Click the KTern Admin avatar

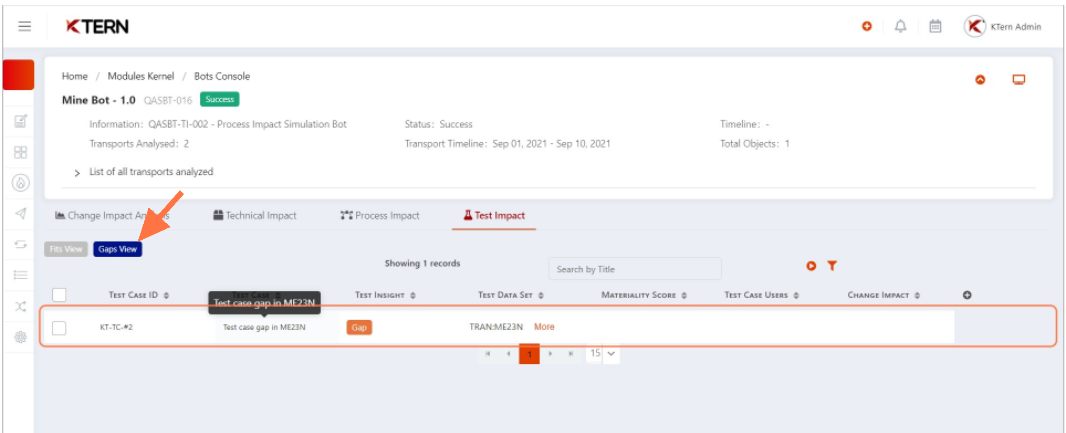[975, 27]
